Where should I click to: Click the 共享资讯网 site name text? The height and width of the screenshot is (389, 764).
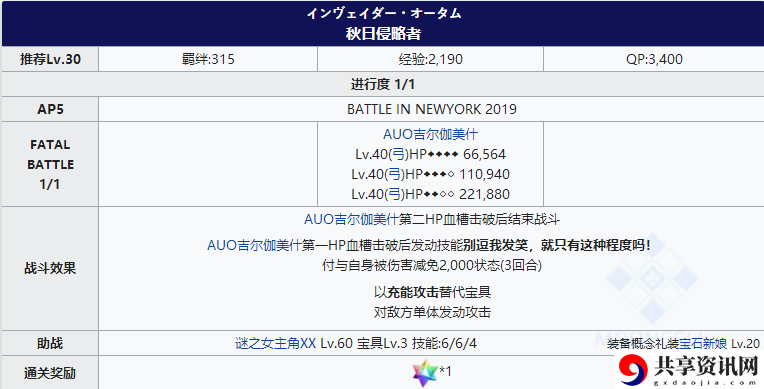click(706, 366)
